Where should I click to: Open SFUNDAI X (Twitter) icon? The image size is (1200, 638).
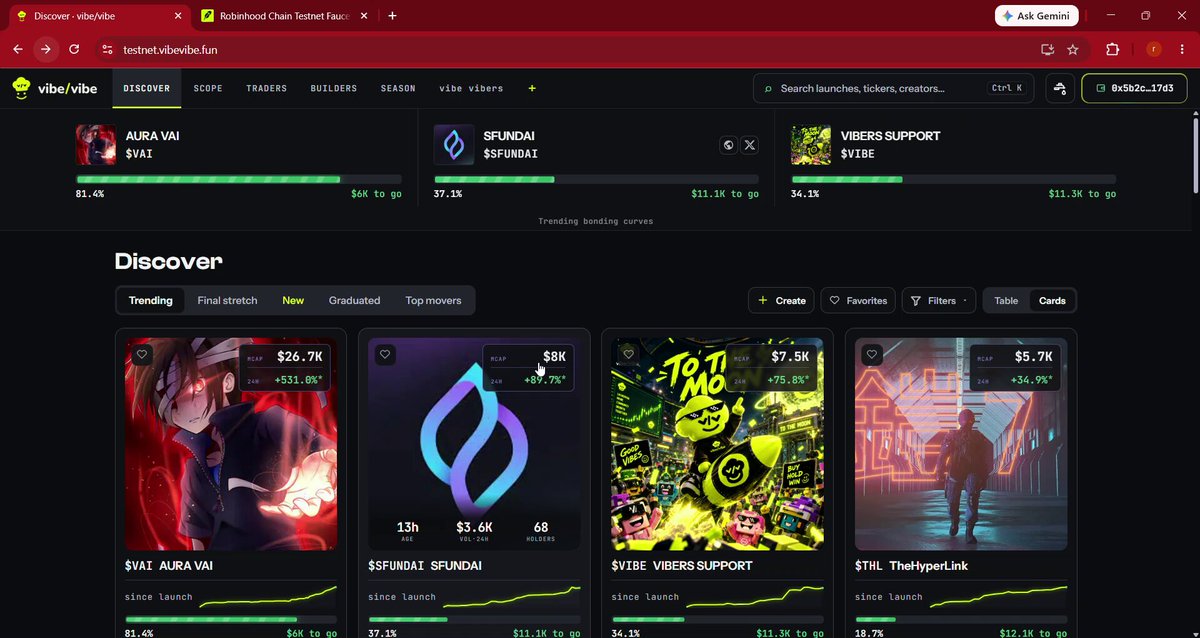750,145
